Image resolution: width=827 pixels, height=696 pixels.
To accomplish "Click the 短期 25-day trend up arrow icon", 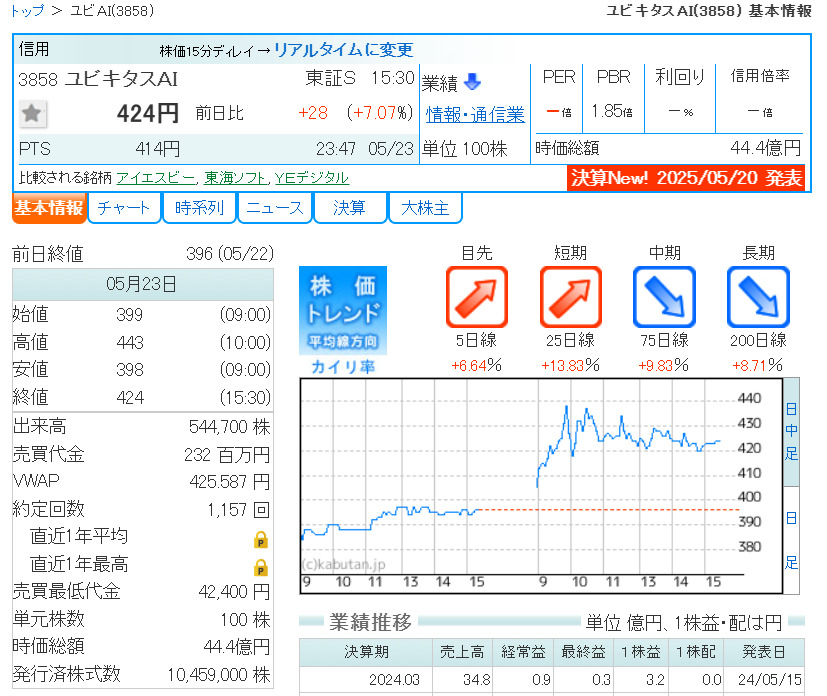I will tap(570, 297).
